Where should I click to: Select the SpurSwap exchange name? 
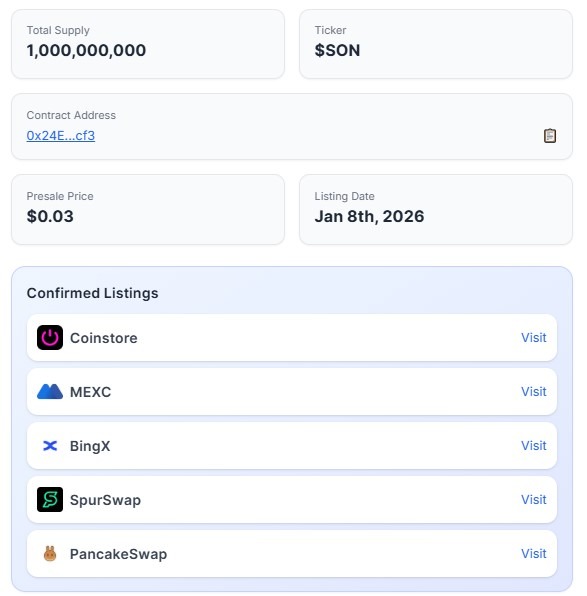coord(105,500)
